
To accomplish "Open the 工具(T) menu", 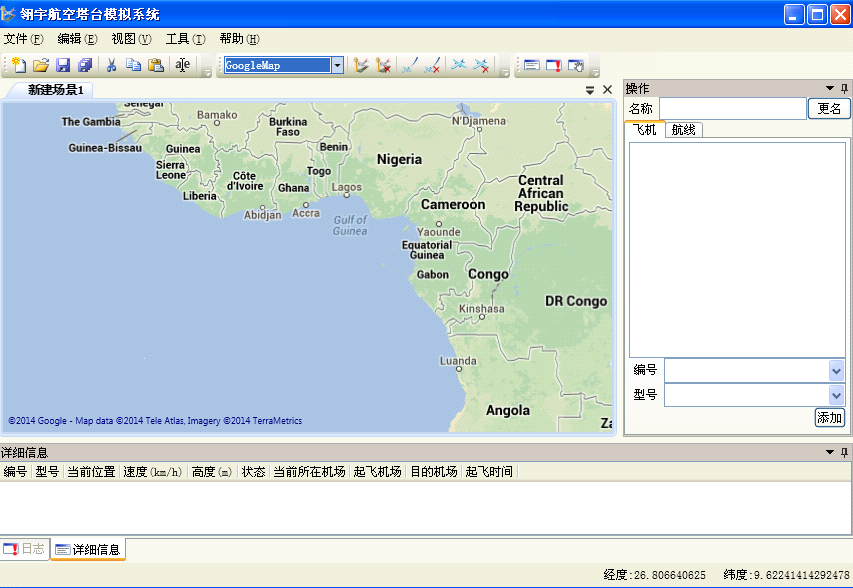I will click(186, 39).
